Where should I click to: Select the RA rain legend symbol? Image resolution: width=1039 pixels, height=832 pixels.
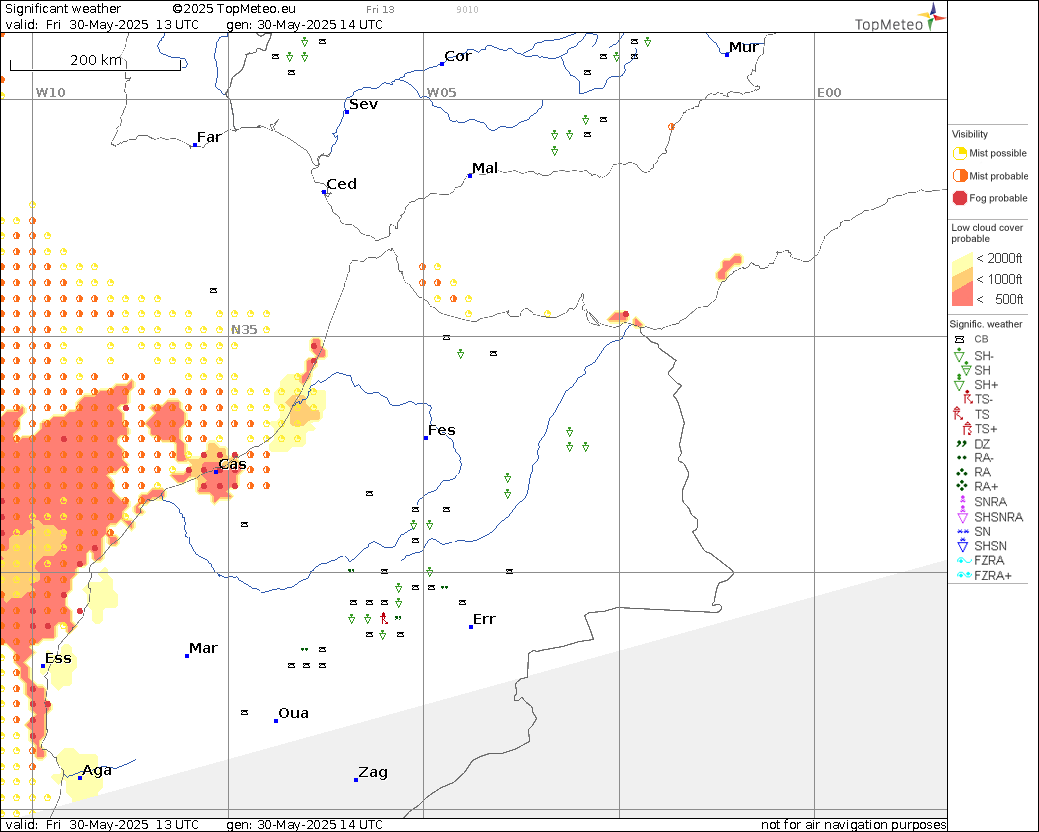point(961,472)
